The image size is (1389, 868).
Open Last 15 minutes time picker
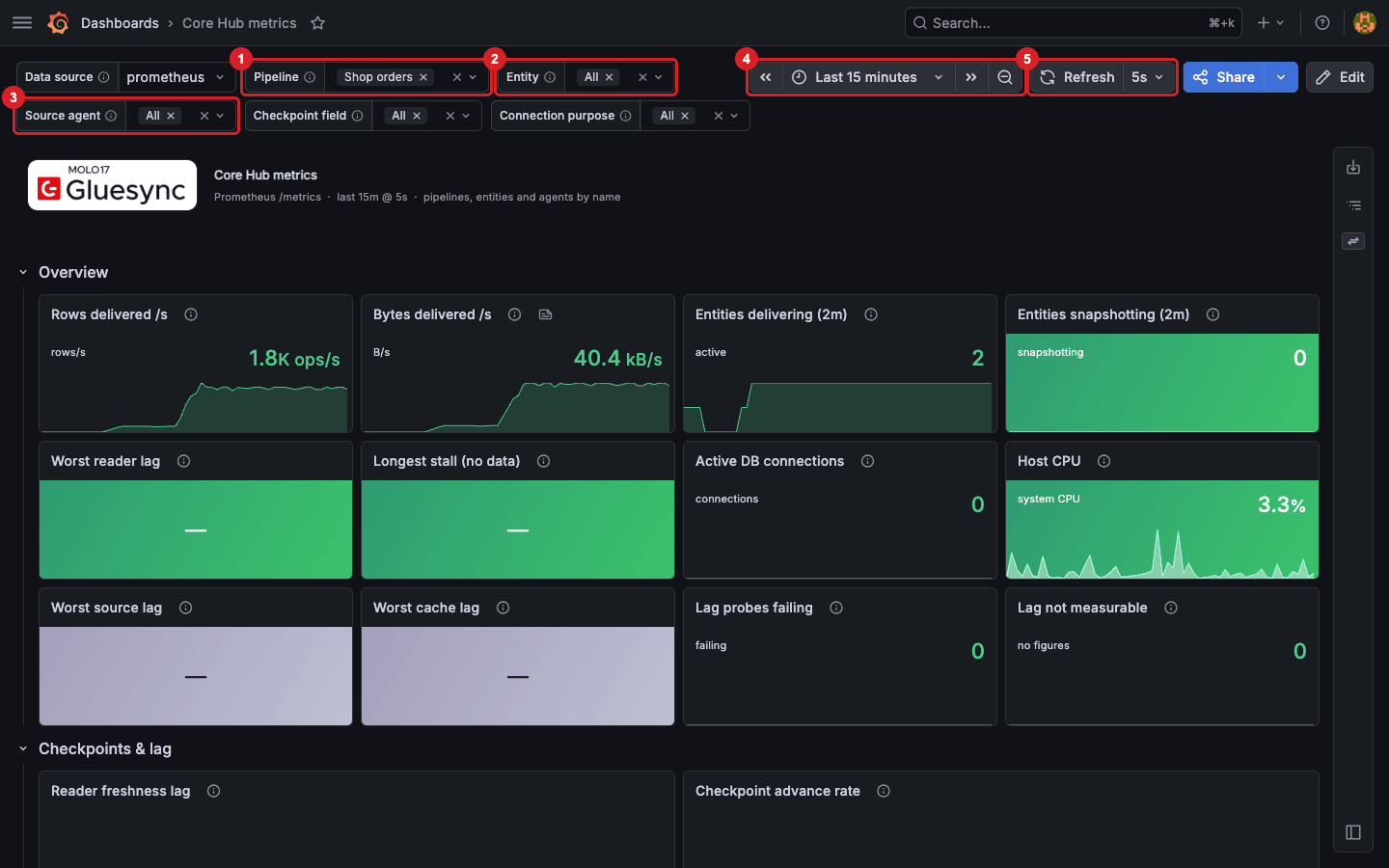pos(867,77)
